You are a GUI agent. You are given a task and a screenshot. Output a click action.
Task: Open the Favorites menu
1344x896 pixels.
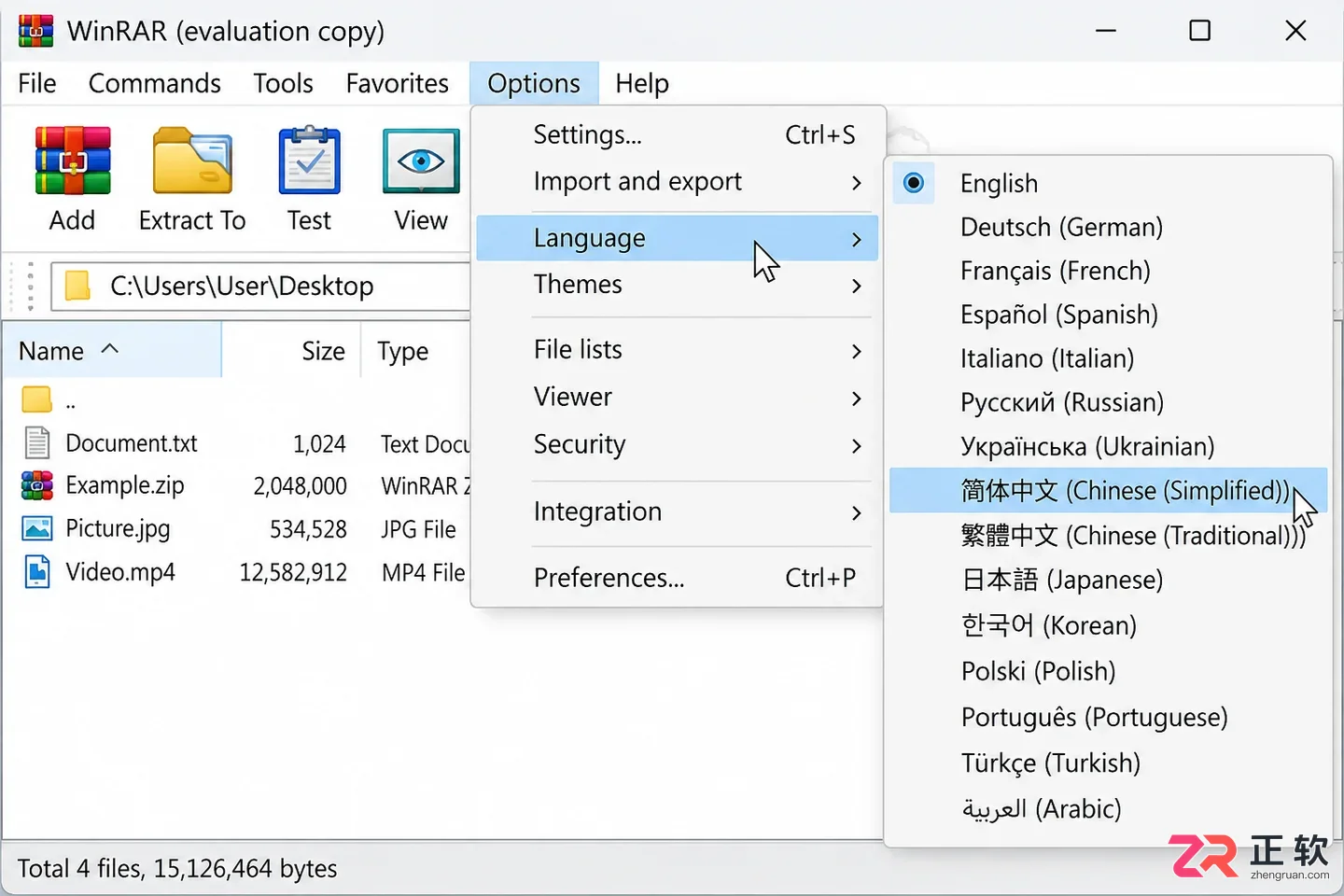(x=397, y=84)
